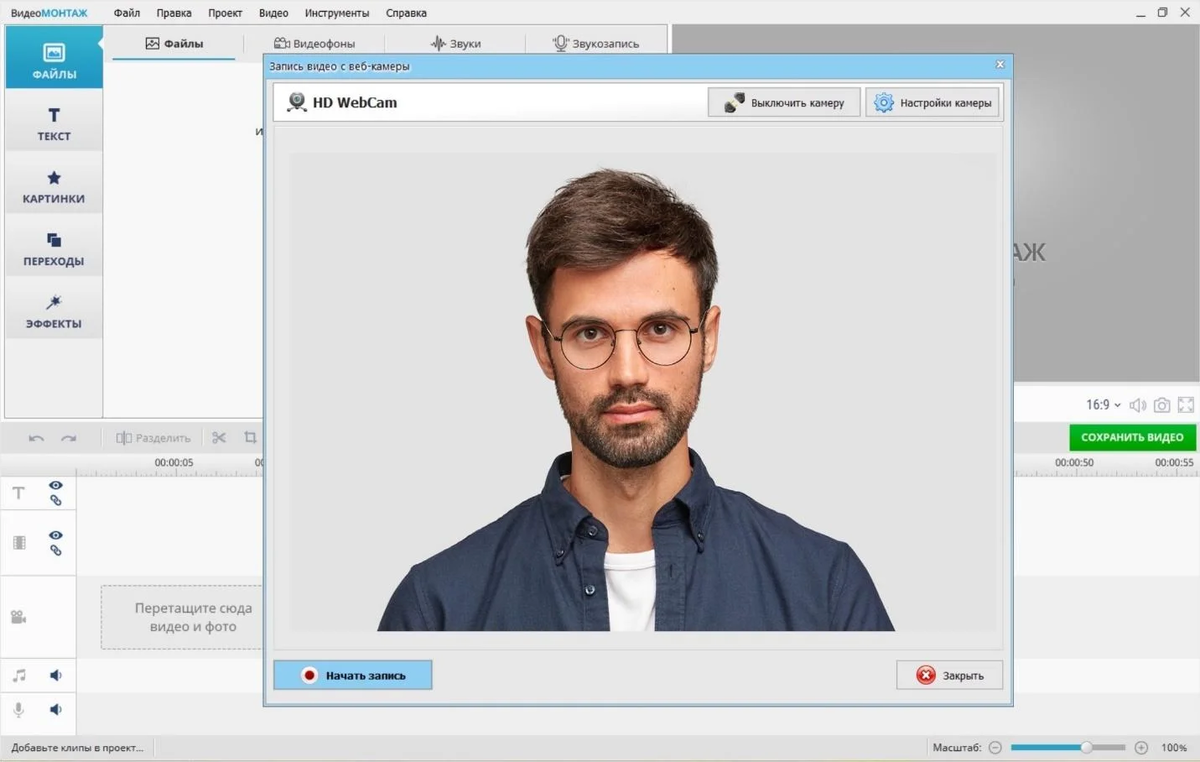This screenshot has width=1200, height=762.
Task: Click the video camera track icon
Action: point(19,617)
